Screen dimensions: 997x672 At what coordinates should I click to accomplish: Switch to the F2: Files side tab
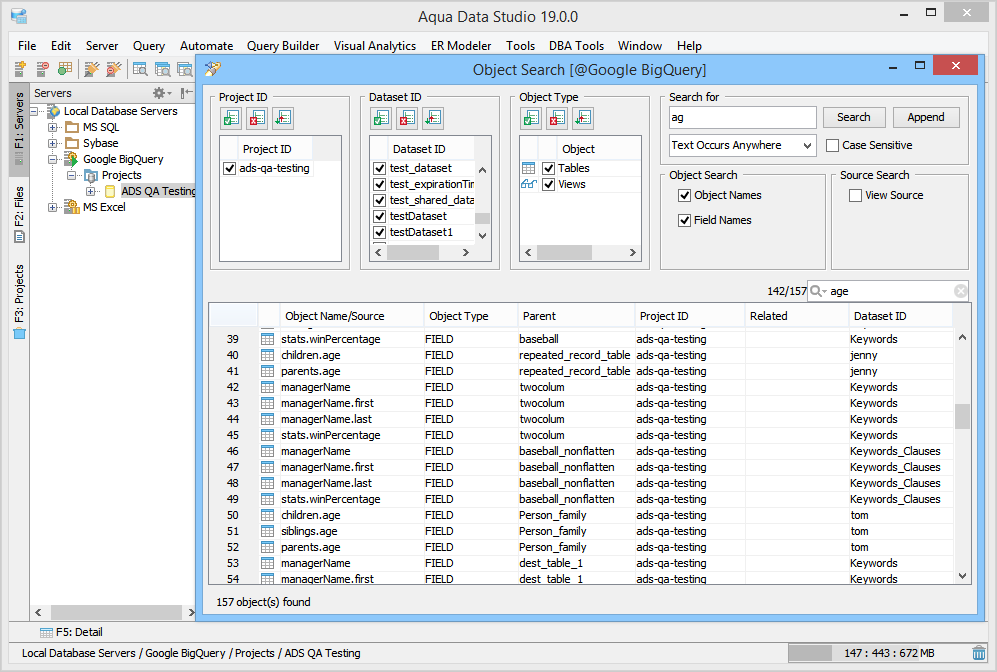pos(19,215)
